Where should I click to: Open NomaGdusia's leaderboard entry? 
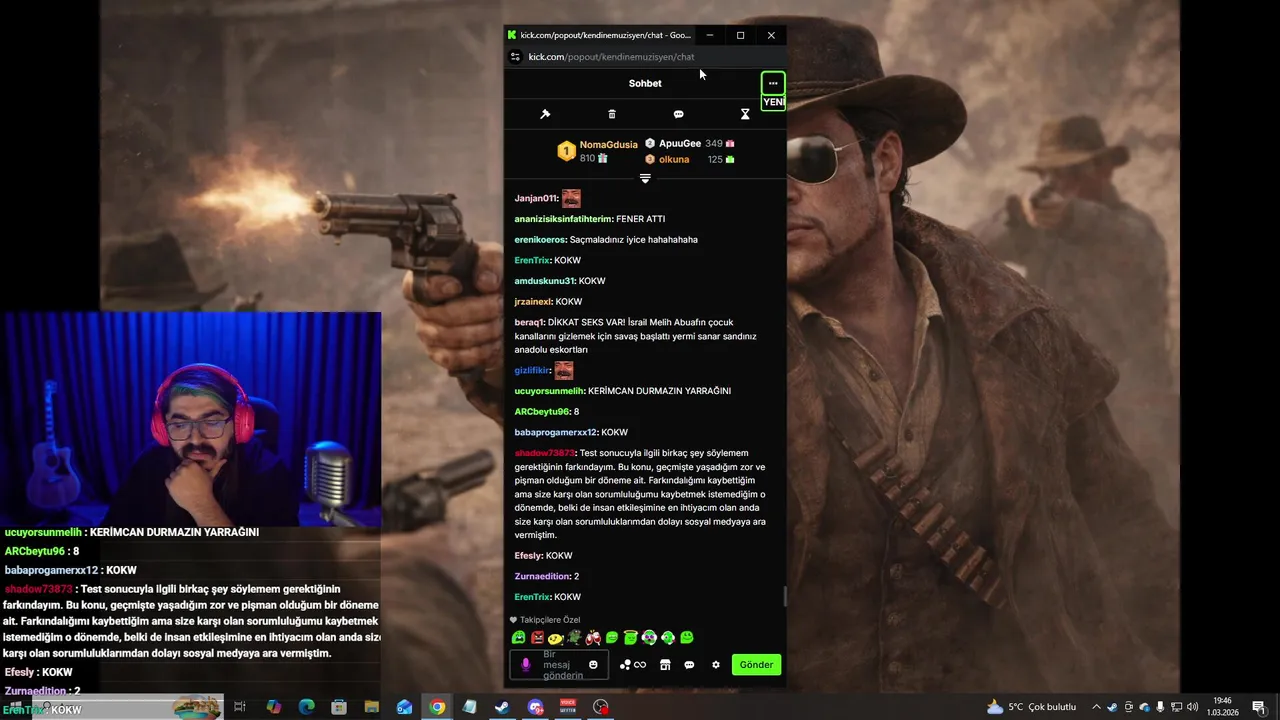(x=597, y=151)
